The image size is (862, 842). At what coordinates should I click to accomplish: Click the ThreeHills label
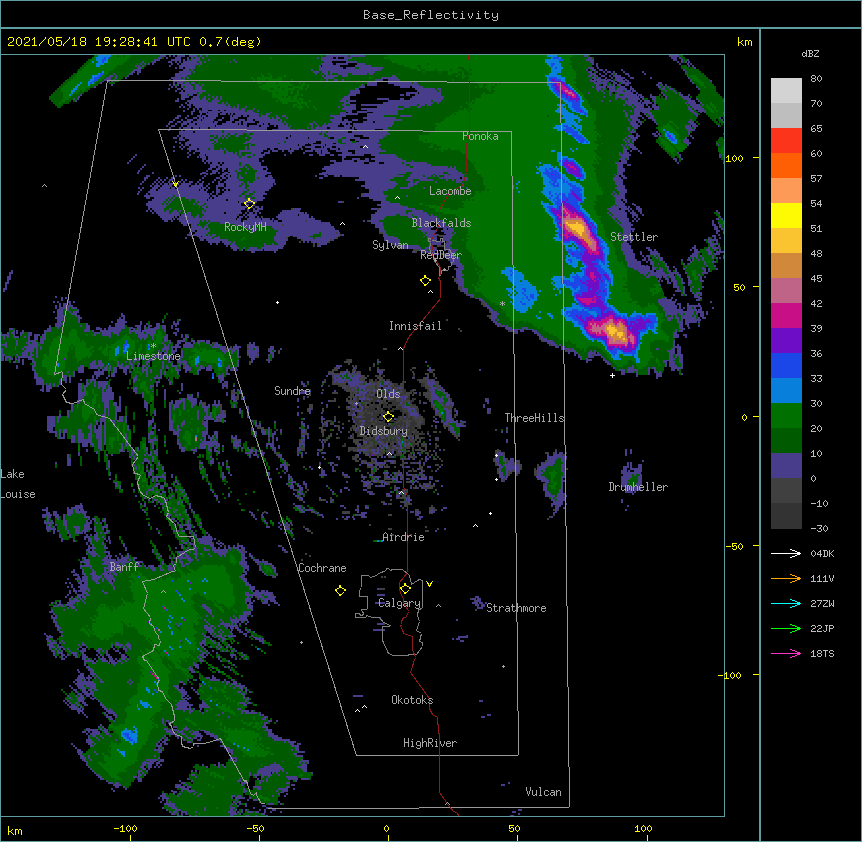pyautogui.click(x=534, y=418)
